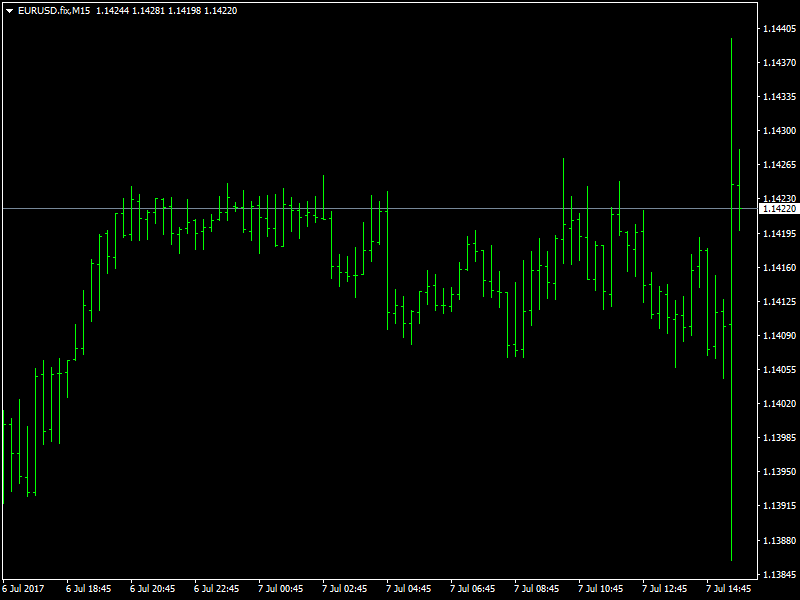800x600 pixels.
Task: Select the 1.14125 price axis label
Action: 779,302
